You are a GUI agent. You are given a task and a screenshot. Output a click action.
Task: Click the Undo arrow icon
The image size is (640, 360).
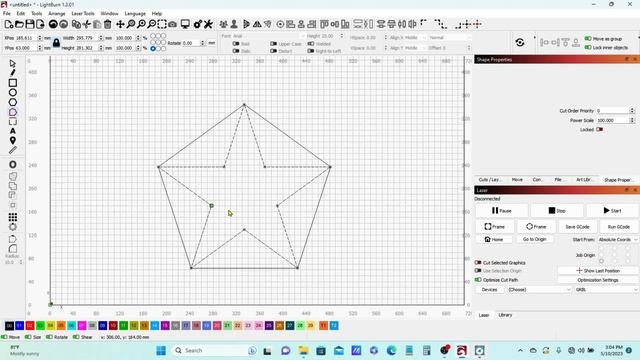coord(53,24)
